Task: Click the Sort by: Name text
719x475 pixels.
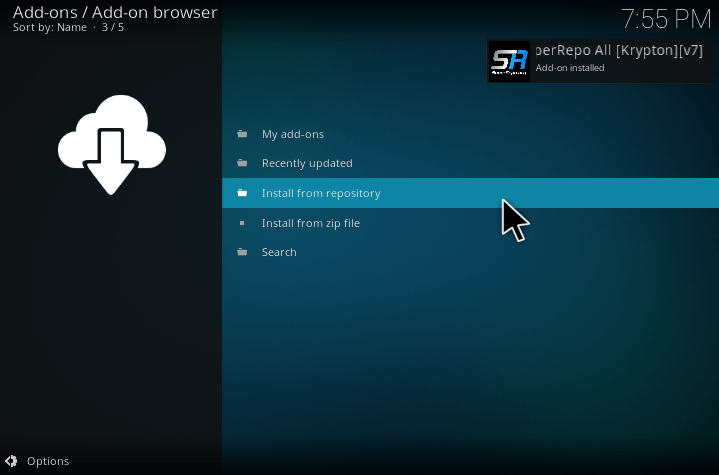Action: click(x=49, y=27)
